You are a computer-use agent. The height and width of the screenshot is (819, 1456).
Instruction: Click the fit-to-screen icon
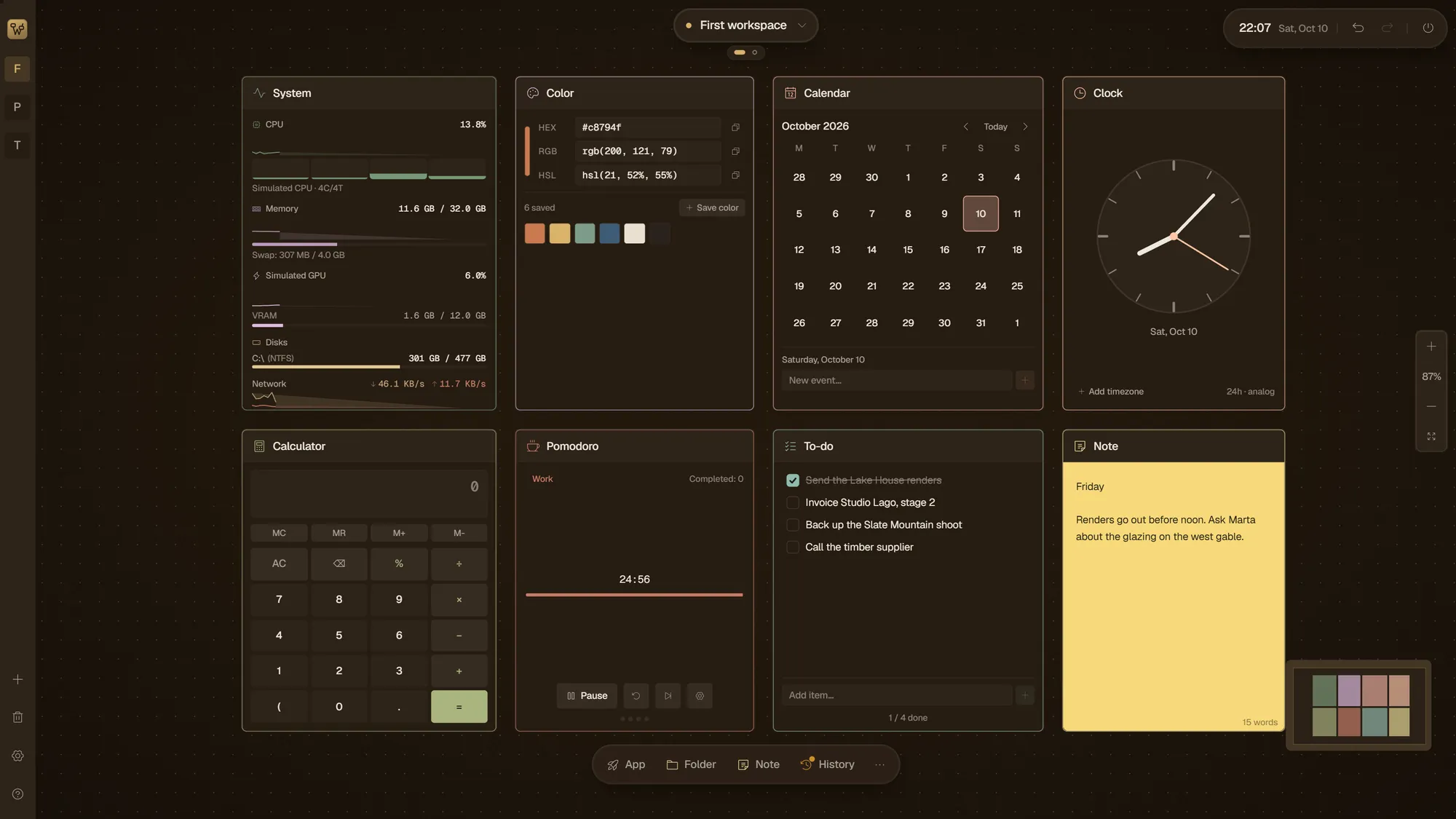click(1431, 436)
